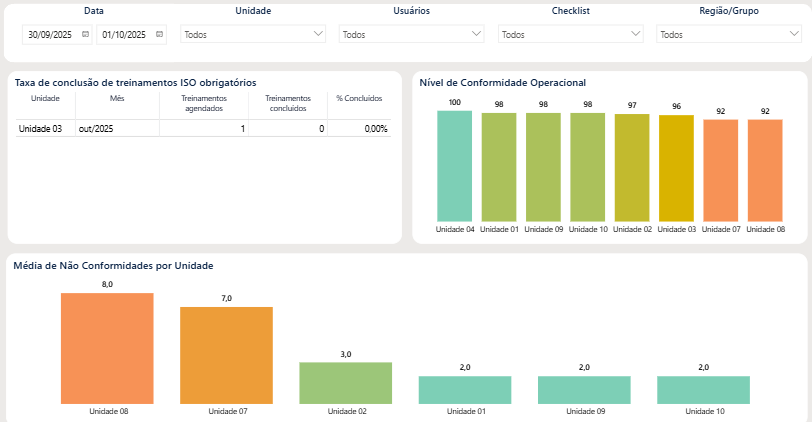Click green Unidade 02 bar in Não Conformidades chart
This screenshot has height=422, width=812.
click(345, 382)
